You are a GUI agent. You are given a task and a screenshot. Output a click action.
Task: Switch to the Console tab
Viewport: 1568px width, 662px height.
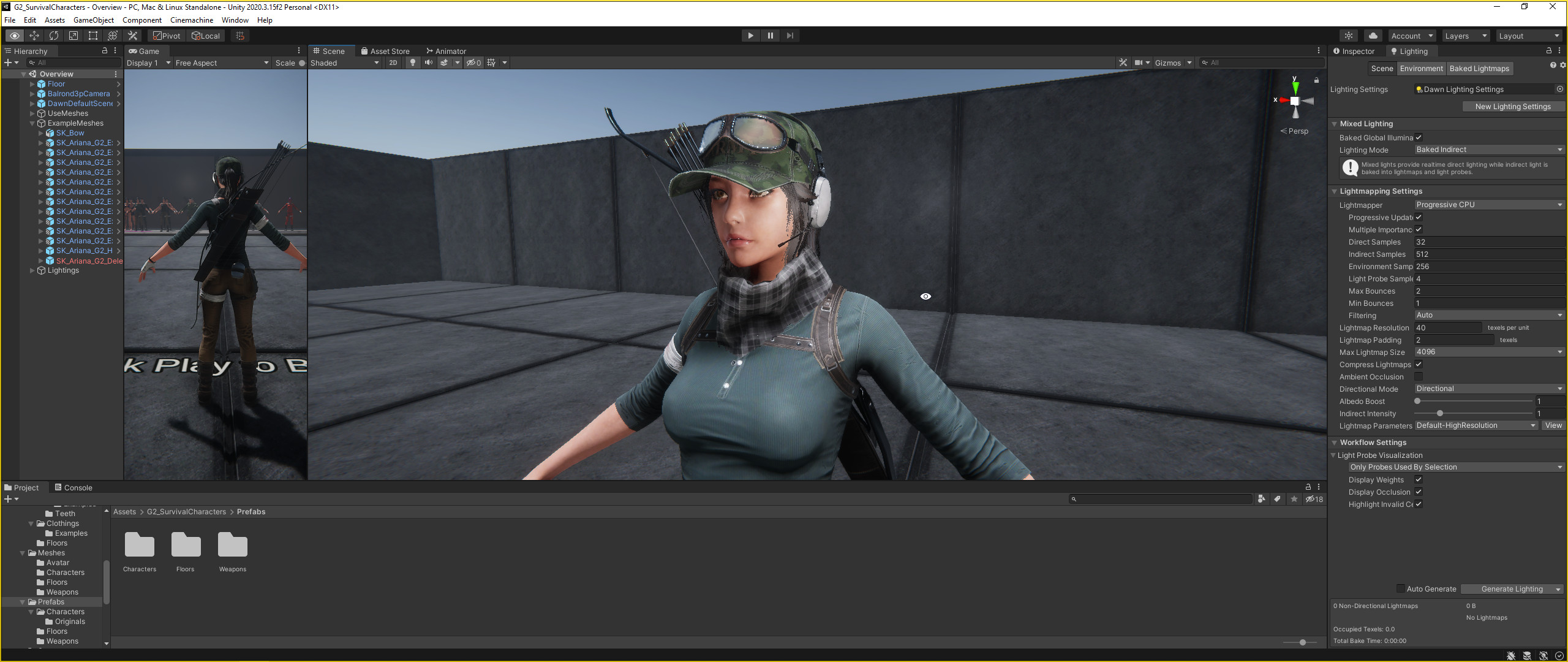73,487
